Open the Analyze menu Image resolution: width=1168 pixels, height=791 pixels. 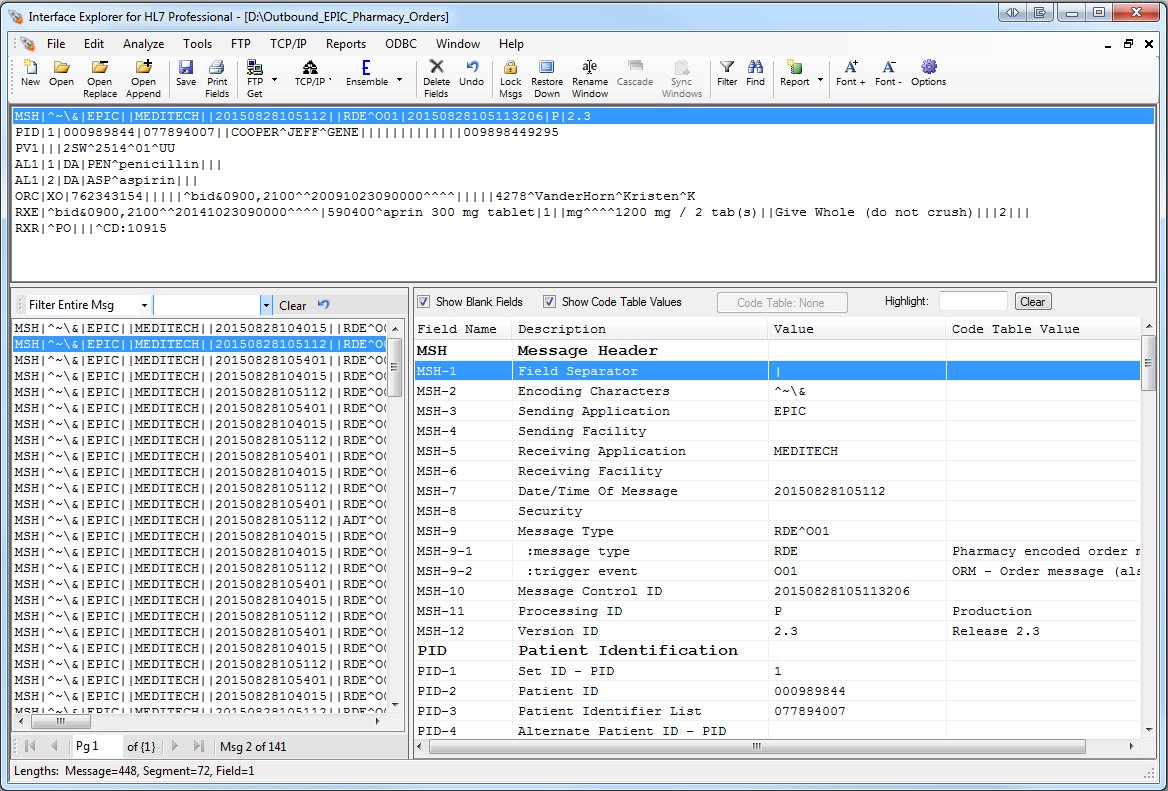(x=143, y=44)
